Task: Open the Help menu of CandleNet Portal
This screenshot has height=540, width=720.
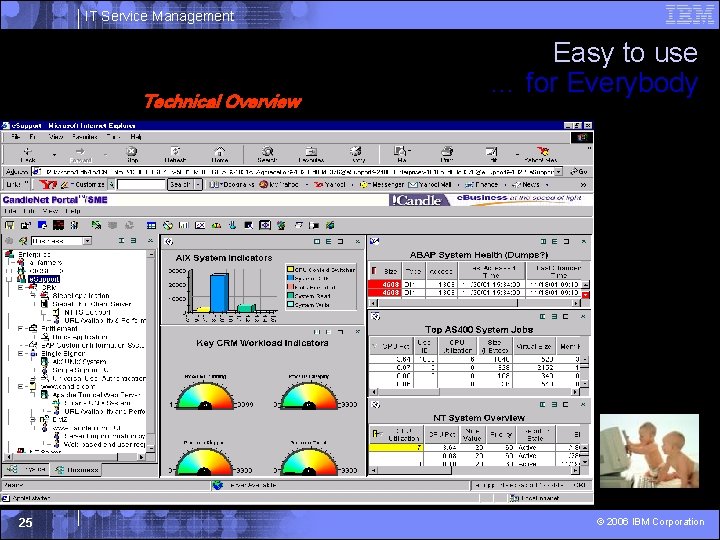Action: [73, 211]
